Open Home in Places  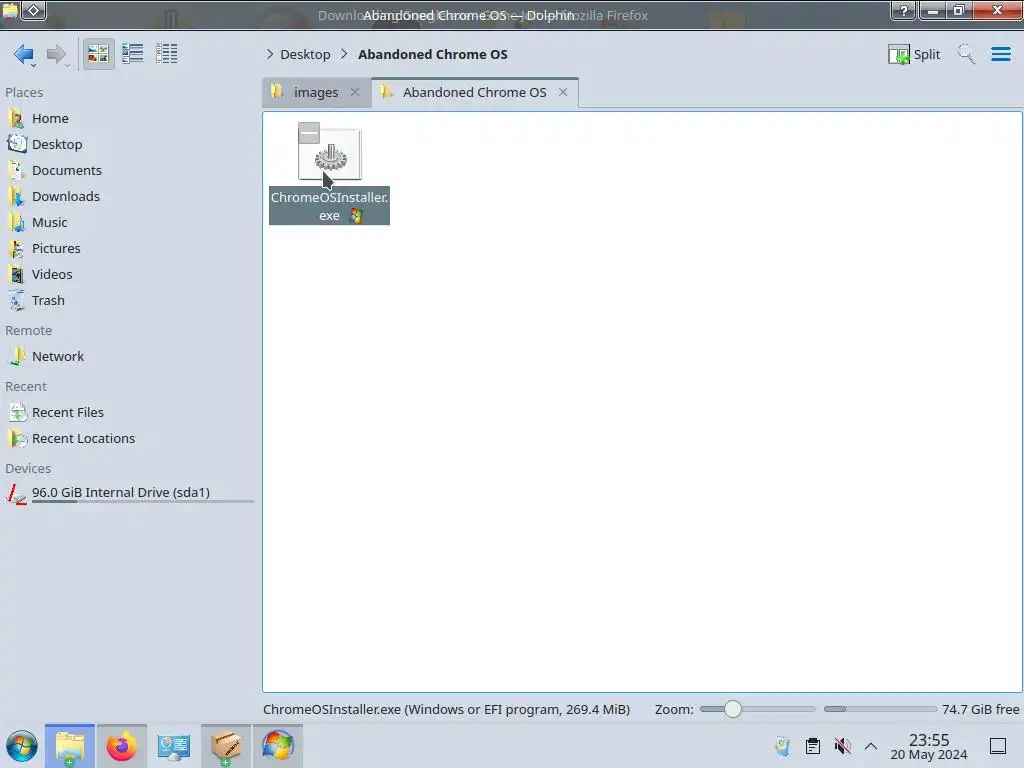tap(50, 118)
